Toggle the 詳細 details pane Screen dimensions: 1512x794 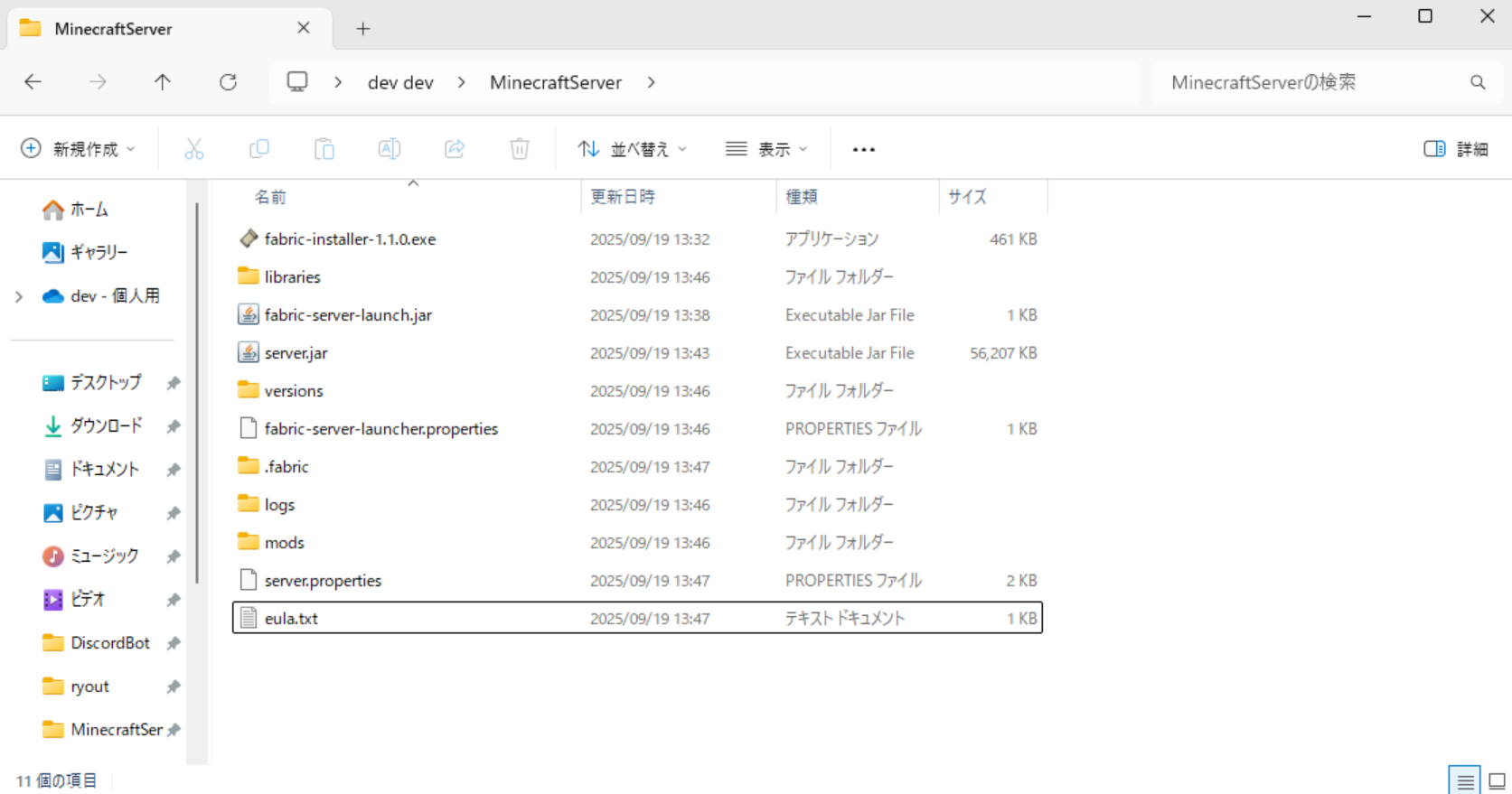click(1455, 149)
